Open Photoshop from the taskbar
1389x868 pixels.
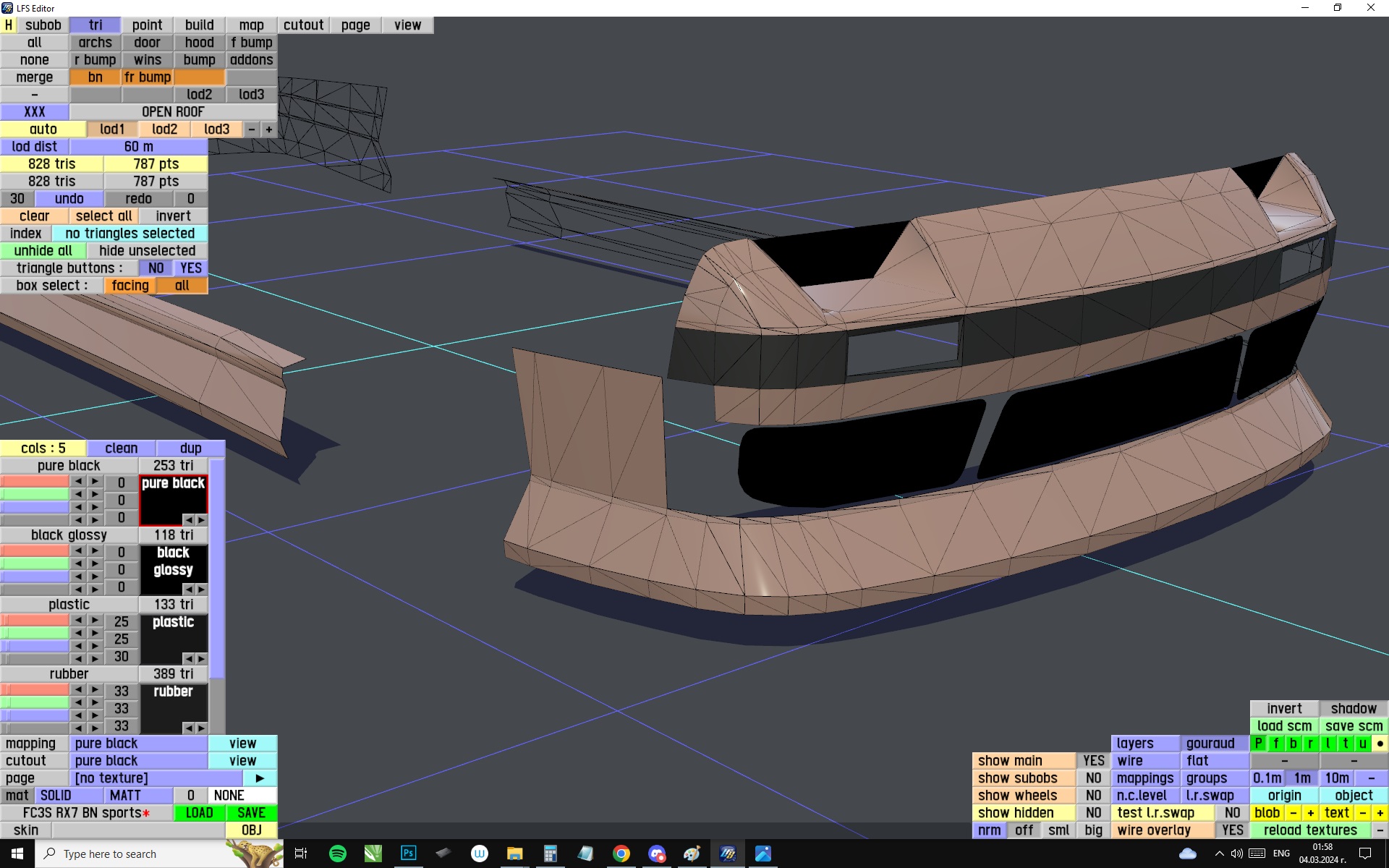(408, 854)
